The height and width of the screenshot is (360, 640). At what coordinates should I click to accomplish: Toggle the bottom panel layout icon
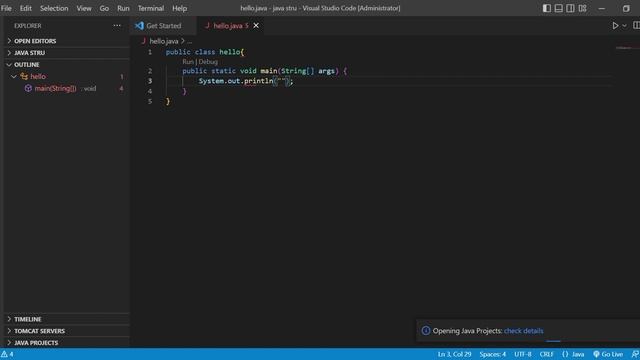558,8
